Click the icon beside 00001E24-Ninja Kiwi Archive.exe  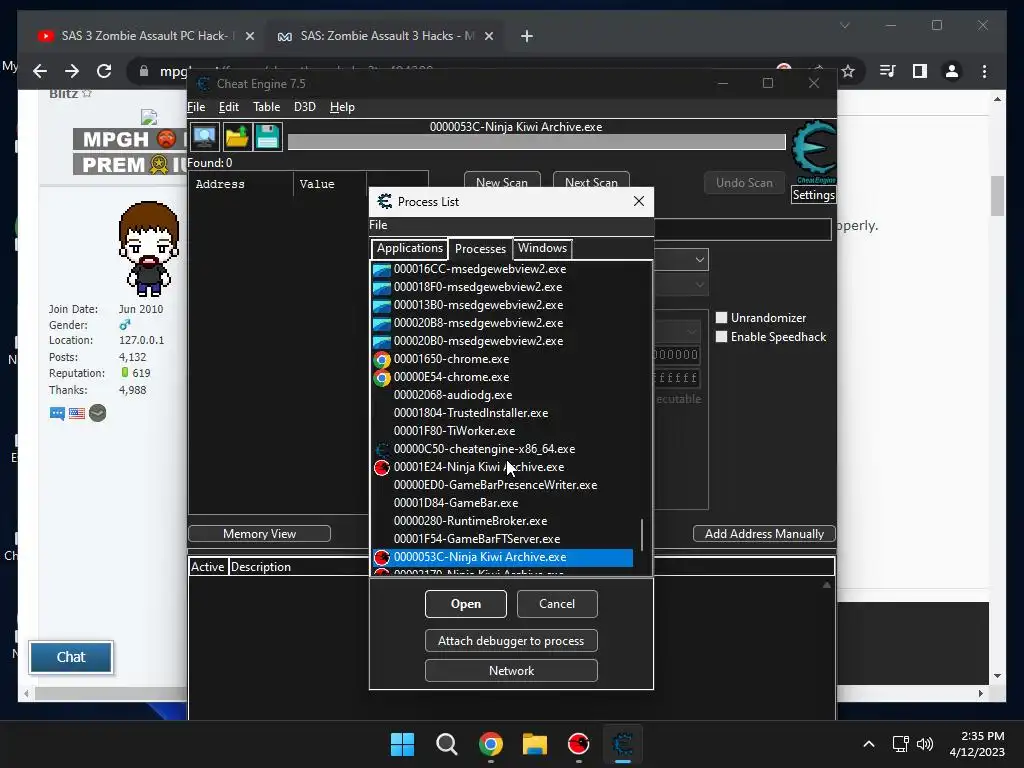(x=382, y=468)
